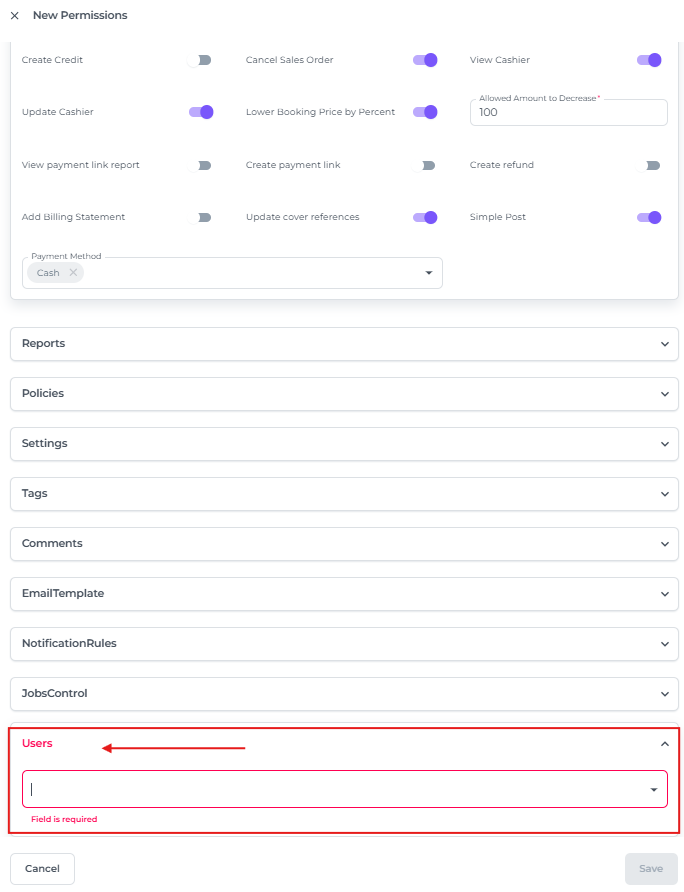684x892 pixels.
Task: Expand the EmailTemplate section chevron
Action: point(665,594)
